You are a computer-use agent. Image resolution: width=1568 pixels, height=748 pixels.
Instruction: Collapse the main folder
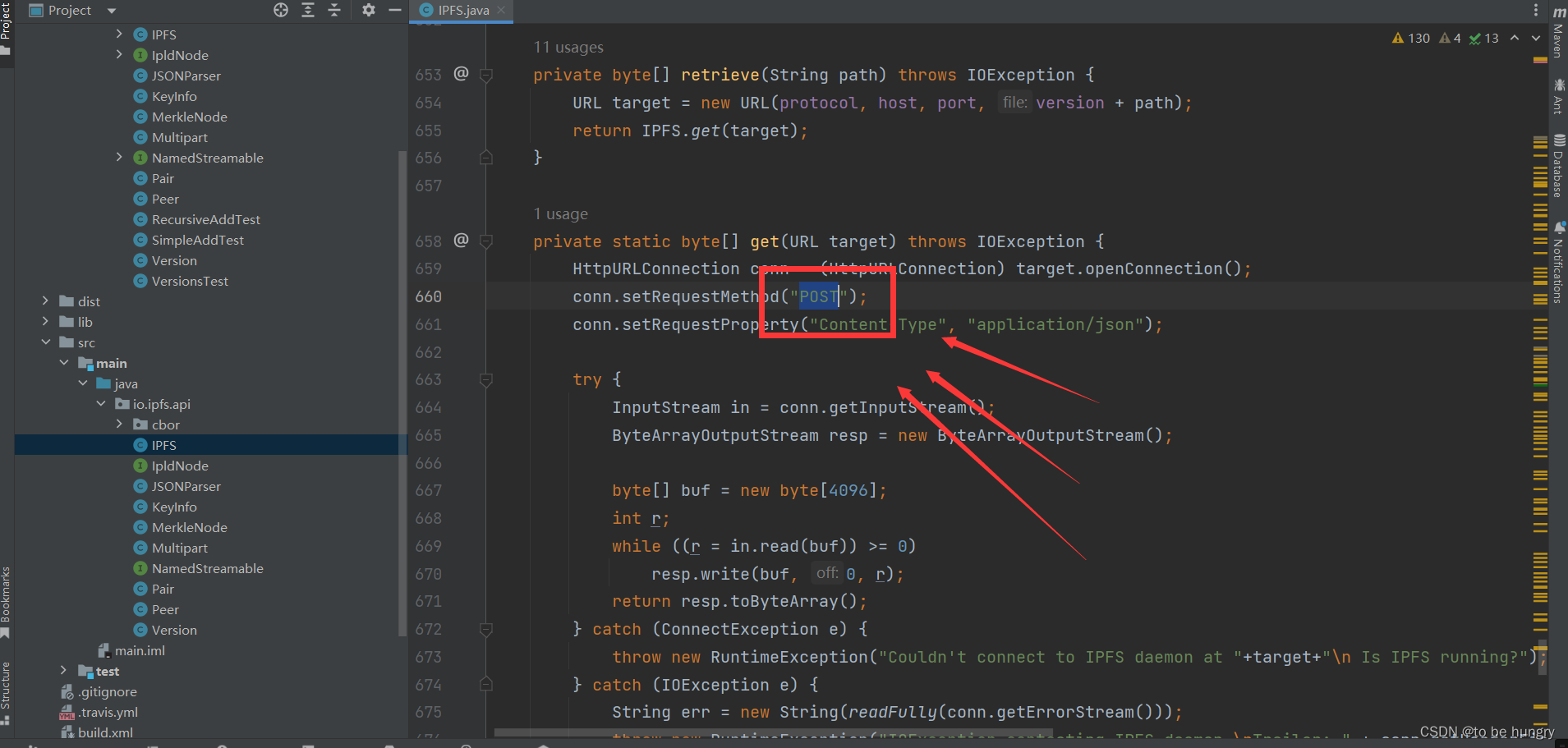coord(64,363)
